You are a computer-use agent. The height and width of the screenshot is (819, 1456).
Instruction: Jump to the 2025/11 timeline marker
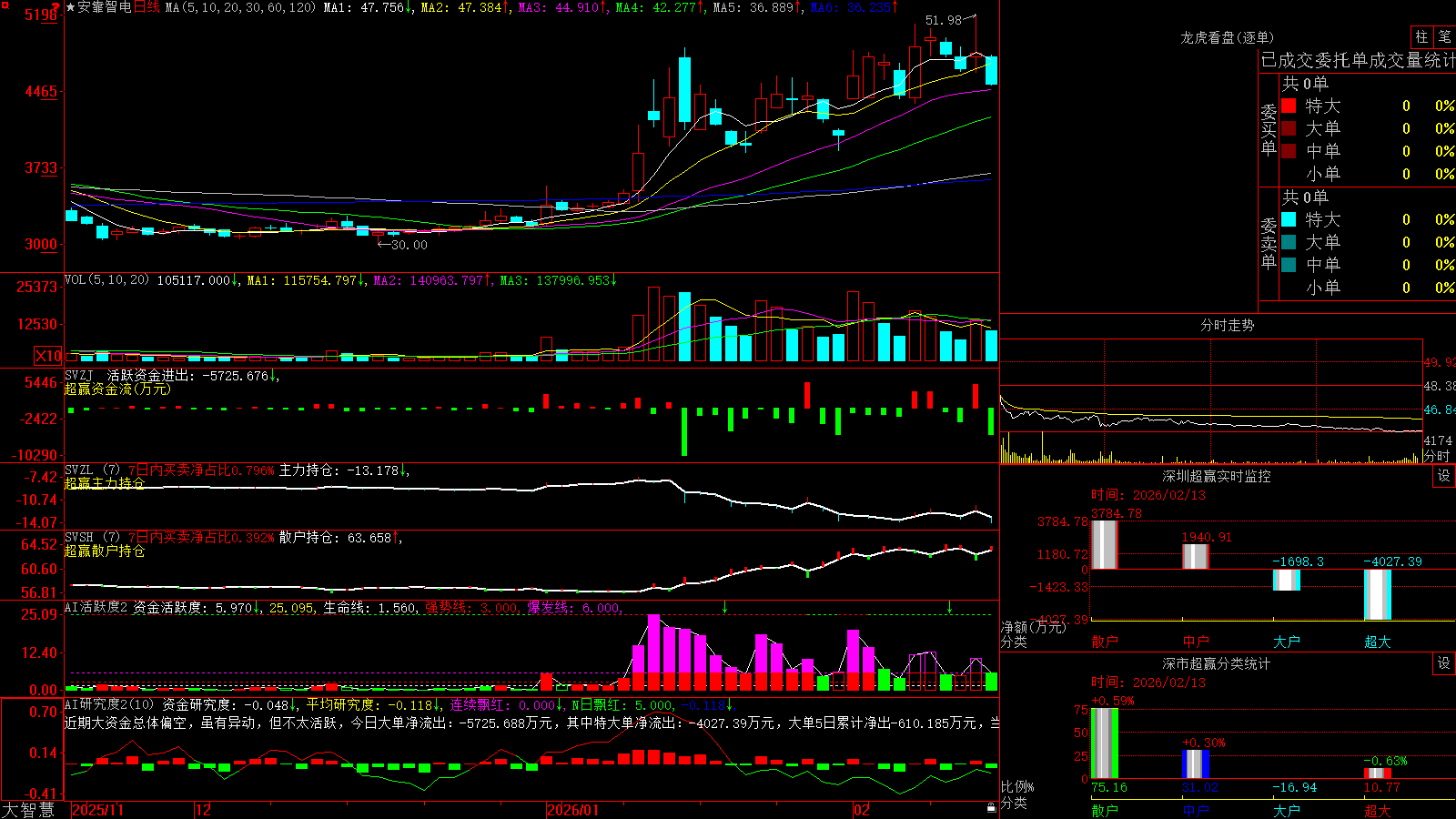pyautogui.click(x=97, y=810)
